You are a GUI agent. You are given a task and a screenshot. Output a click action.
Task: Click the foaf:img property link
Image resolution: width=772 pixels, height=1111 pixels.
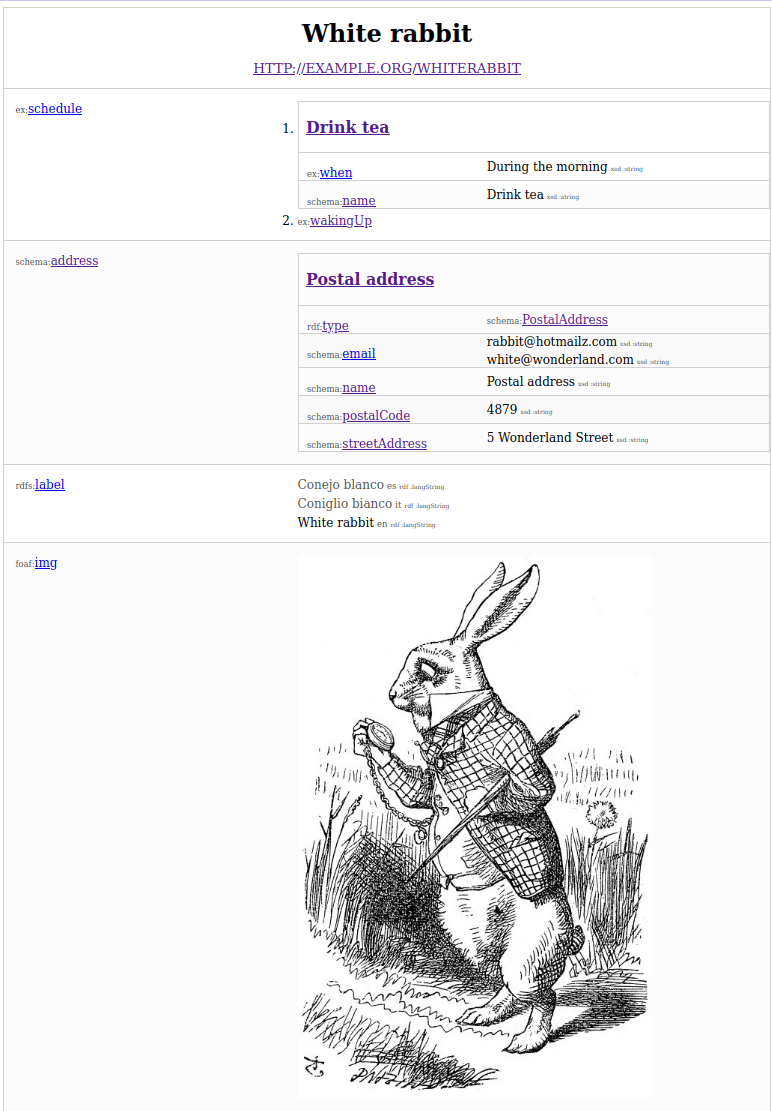46,563
